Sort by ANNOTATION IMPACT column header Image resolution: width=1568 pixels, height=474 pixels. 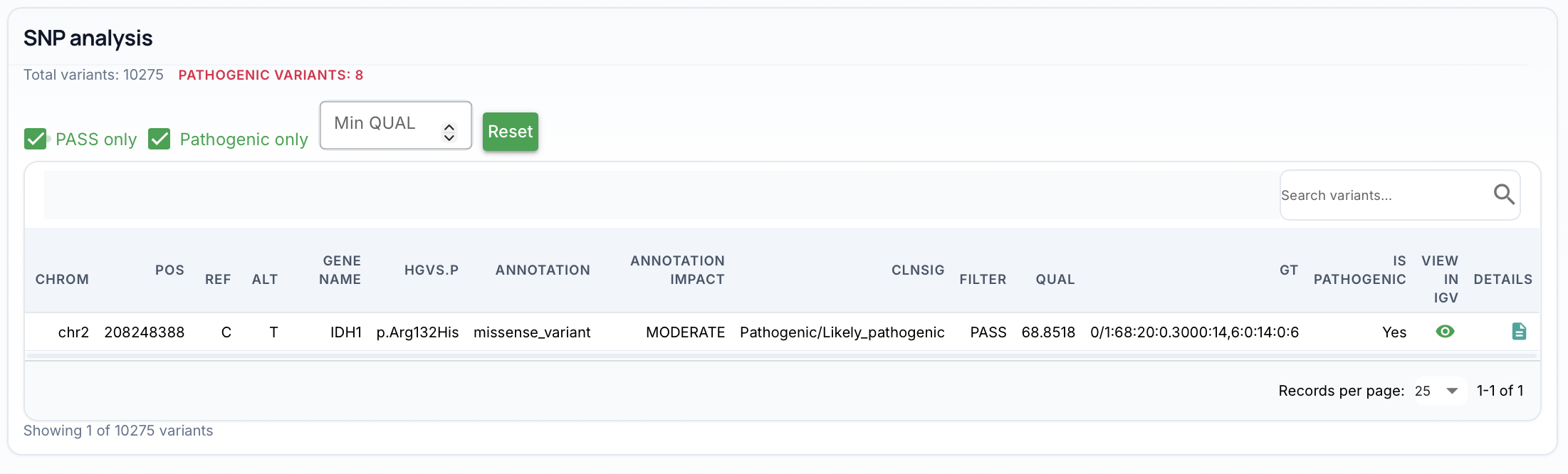point(677,270)
